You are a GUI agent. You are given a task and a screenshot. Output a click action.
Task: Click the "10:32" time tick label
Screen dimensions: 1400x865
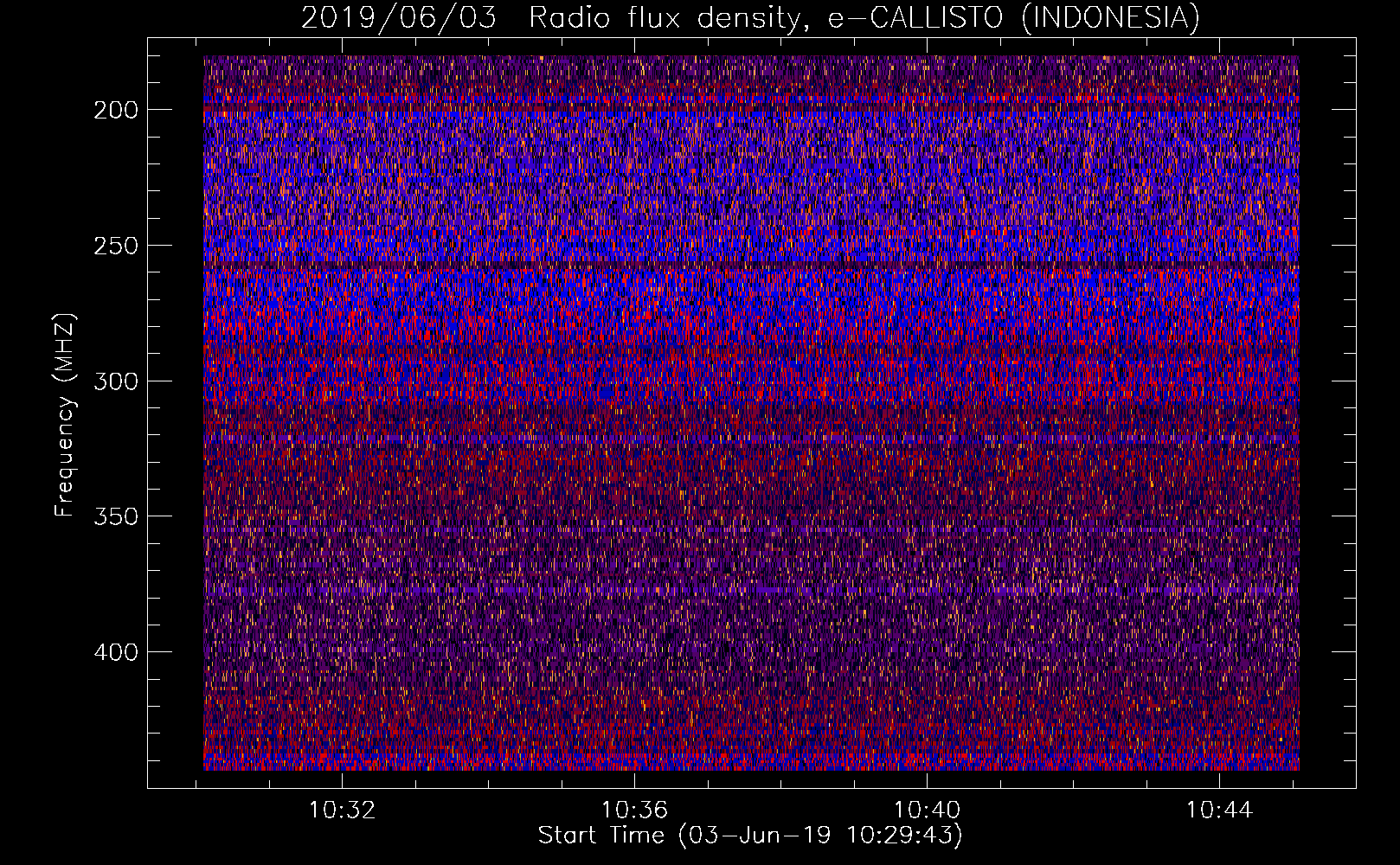pos(343,811)
